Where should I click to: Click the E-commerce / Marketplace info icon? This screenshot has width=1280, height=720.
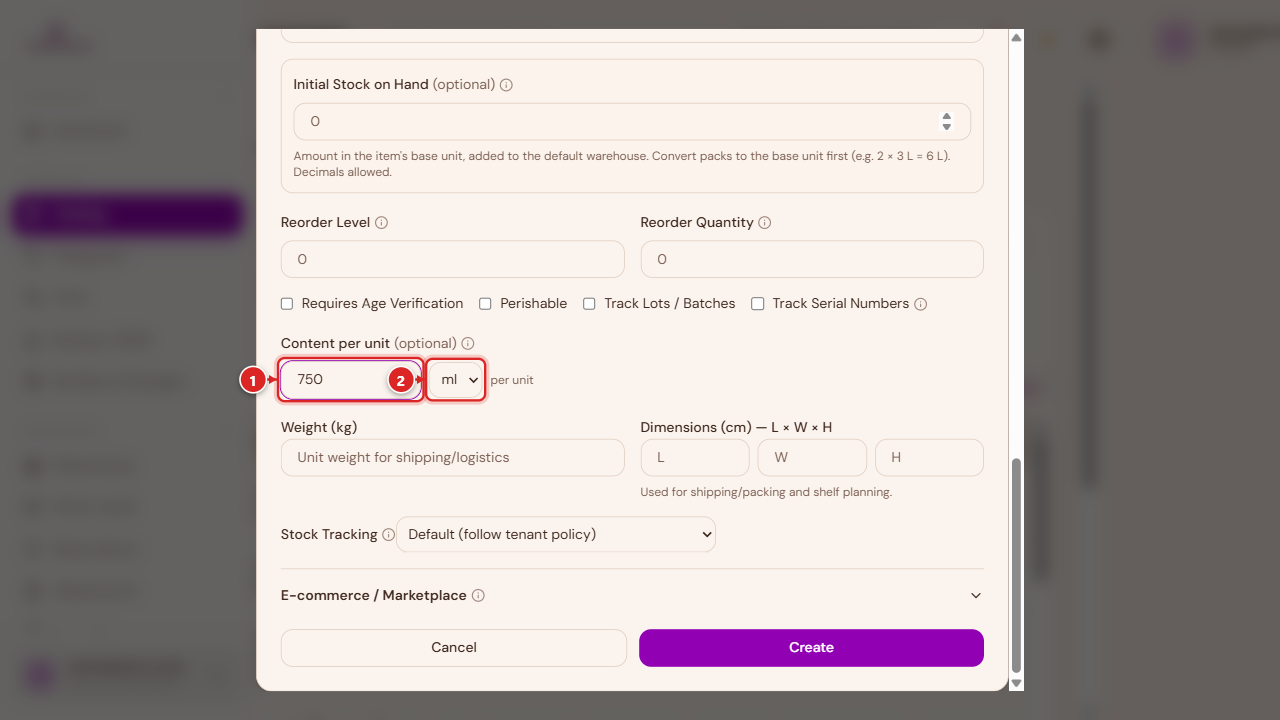click(x=478, y=596)
